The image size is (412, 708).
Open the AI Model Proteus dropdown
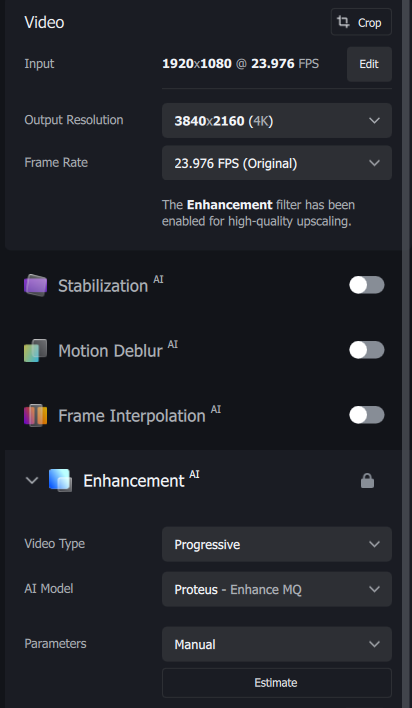click(276, 589)
